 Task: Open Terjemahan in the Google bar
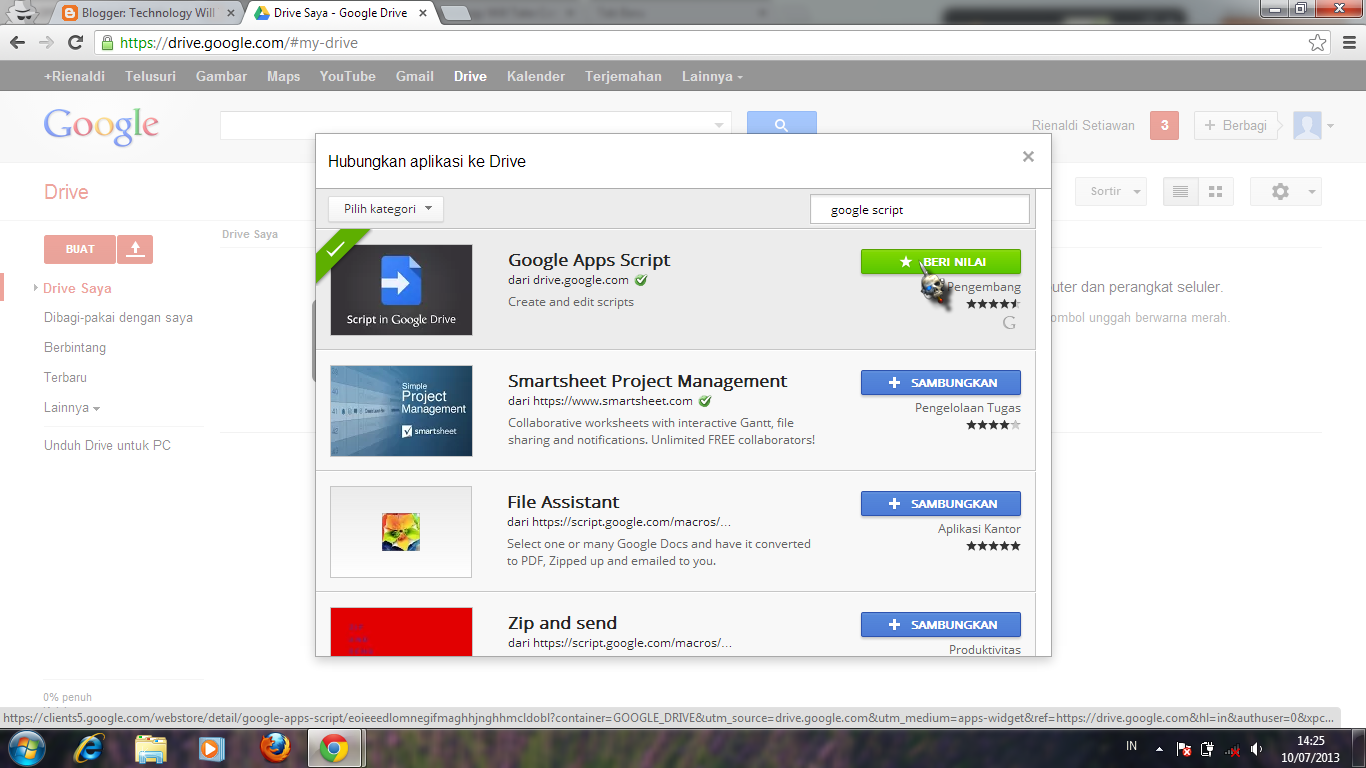624,76
